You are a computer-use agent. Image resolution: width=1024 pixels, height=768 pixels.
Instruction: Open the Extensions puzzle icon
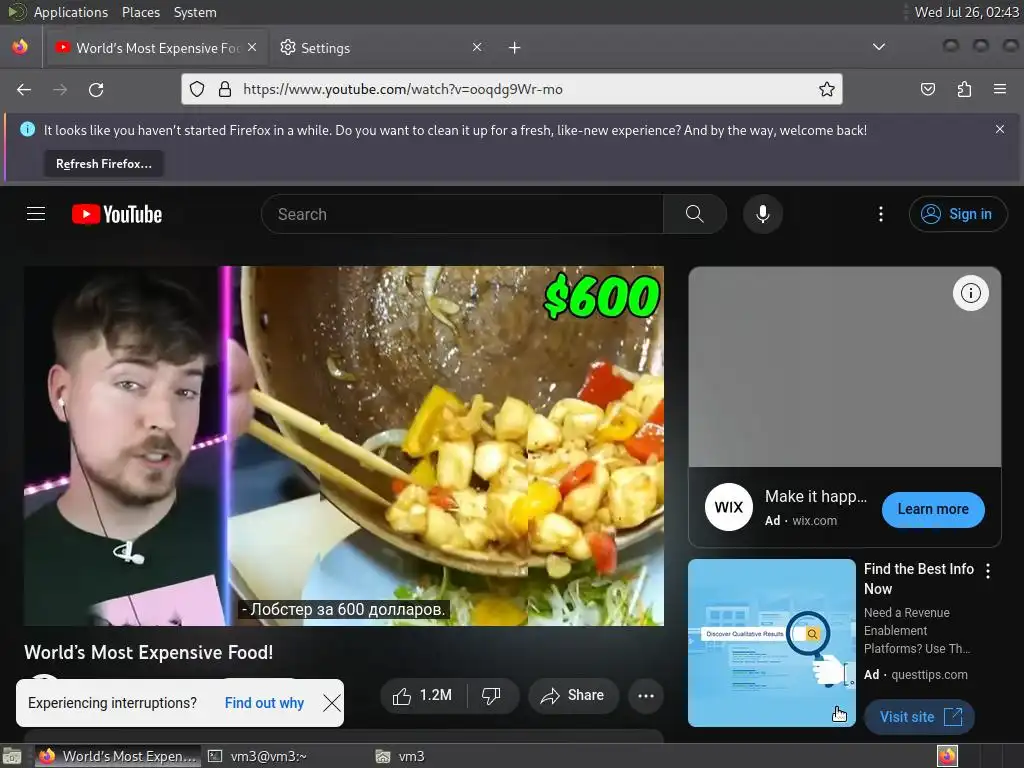pos(964,89)
